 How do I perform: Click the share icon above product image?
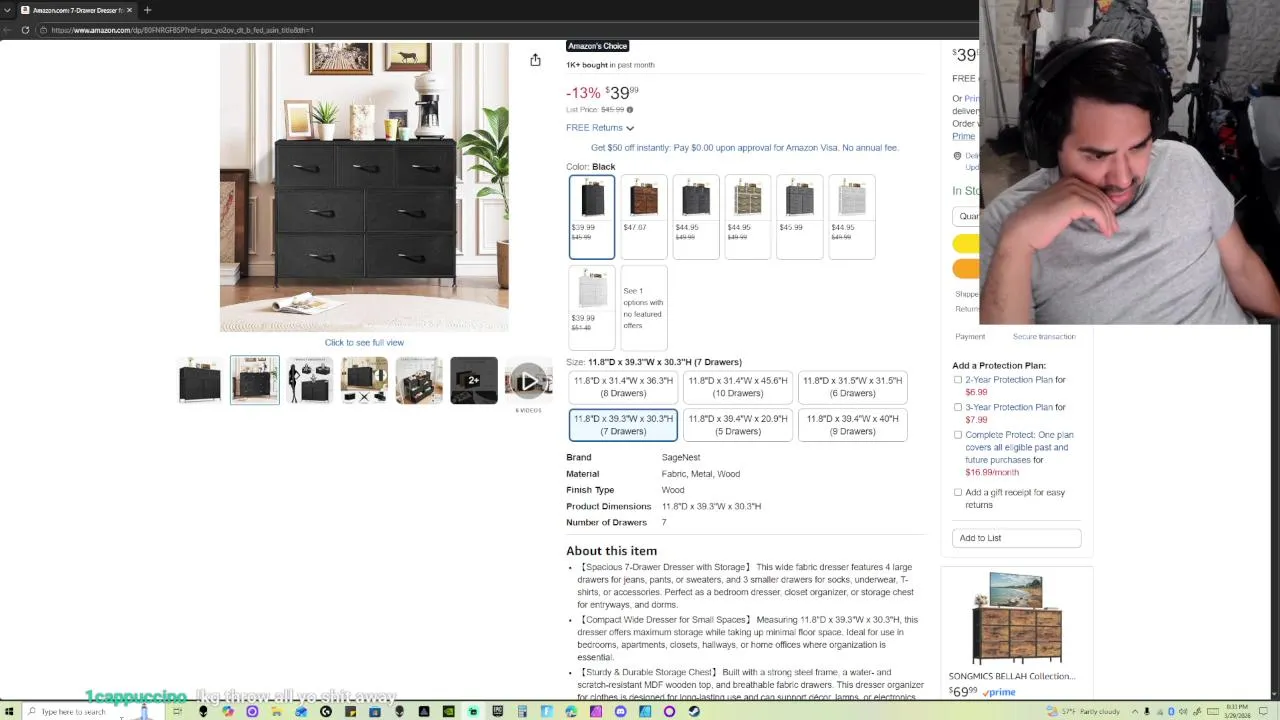point(535,60)
